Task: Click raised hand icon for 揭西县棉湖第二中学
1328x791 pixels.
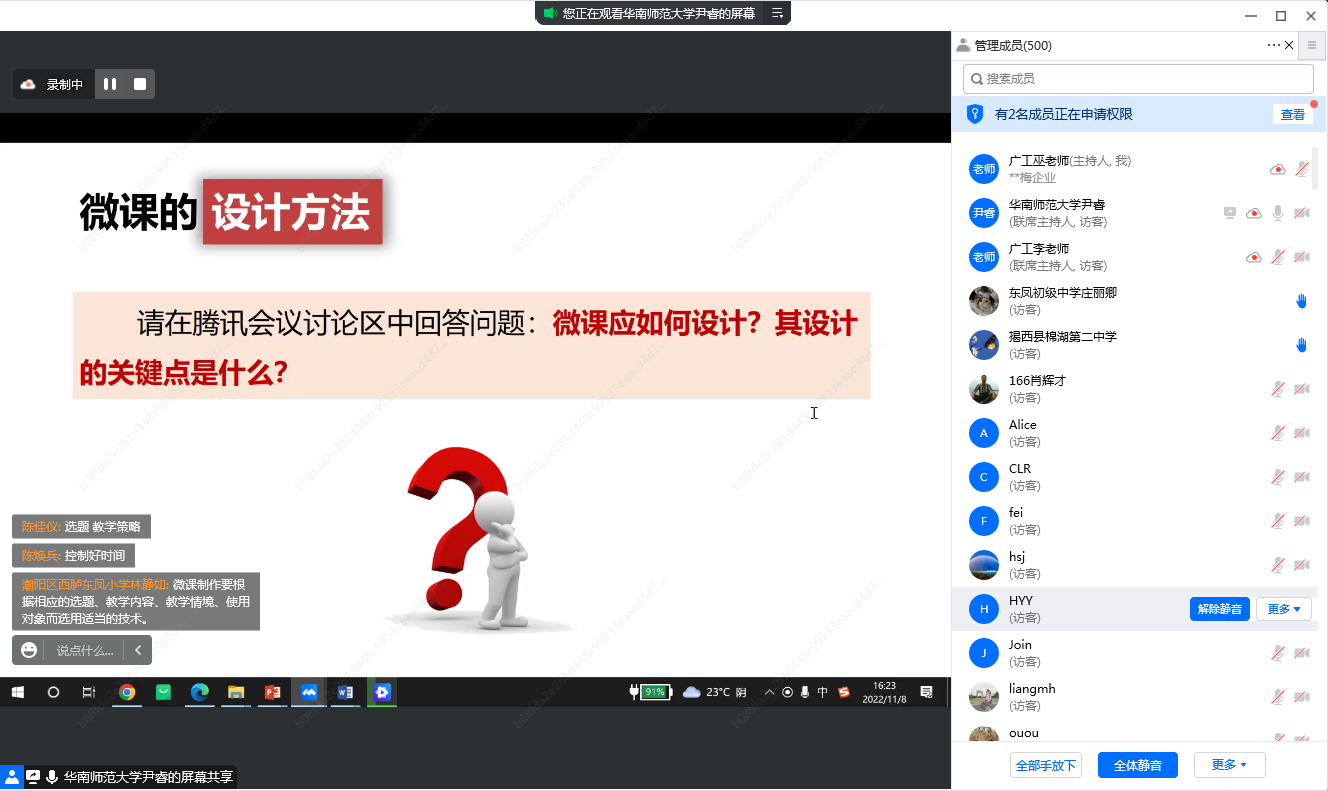Action: (1301, 345)
